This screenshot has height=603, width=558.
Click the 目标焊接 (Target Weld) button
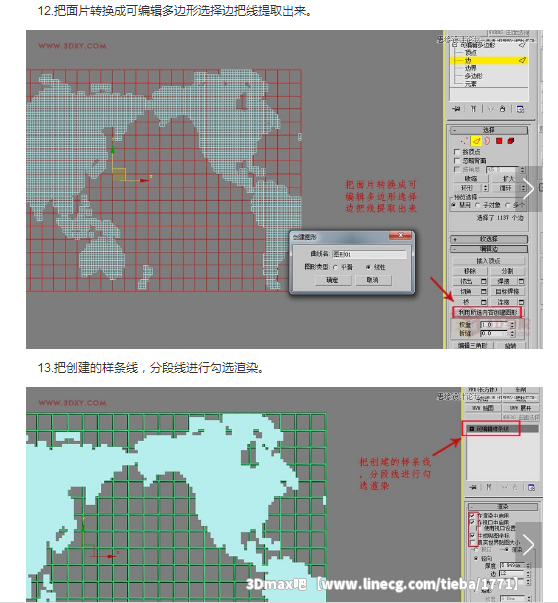coord(507,292)
